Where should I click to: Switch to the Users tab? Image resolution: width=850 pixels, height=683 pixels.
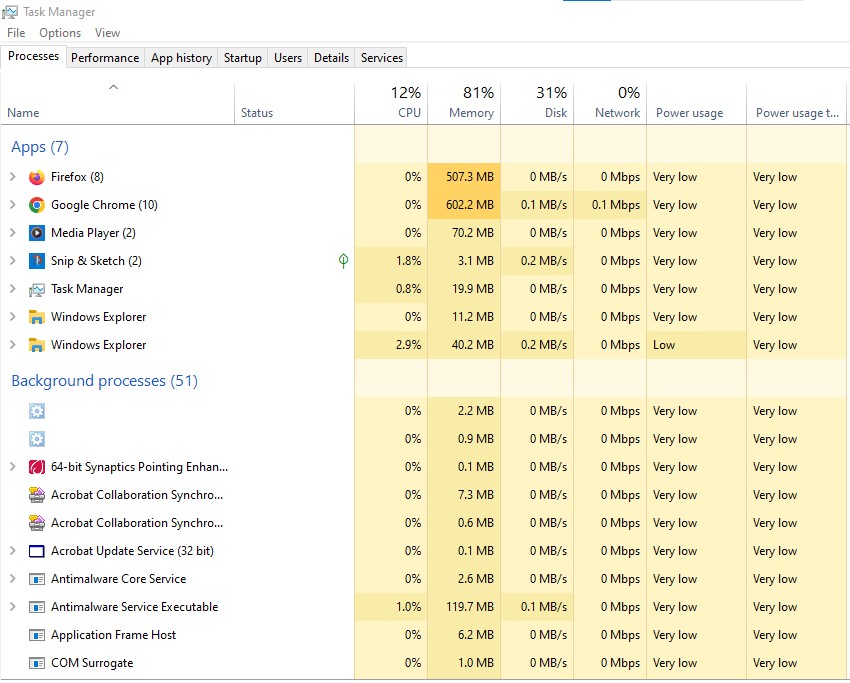288,58
